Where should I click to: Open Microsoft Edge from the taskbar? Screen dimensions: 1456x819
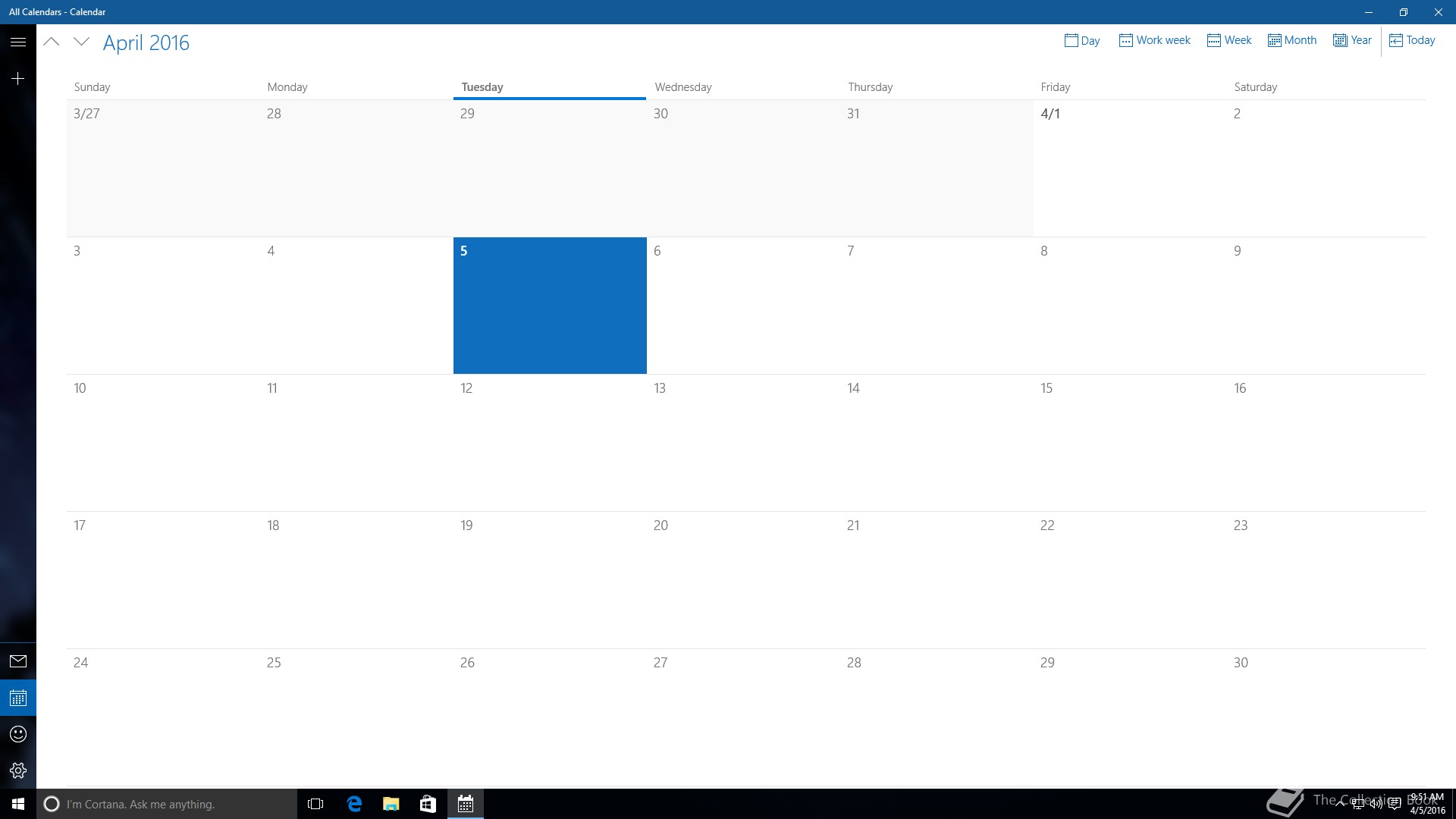(x=354, y=804)
